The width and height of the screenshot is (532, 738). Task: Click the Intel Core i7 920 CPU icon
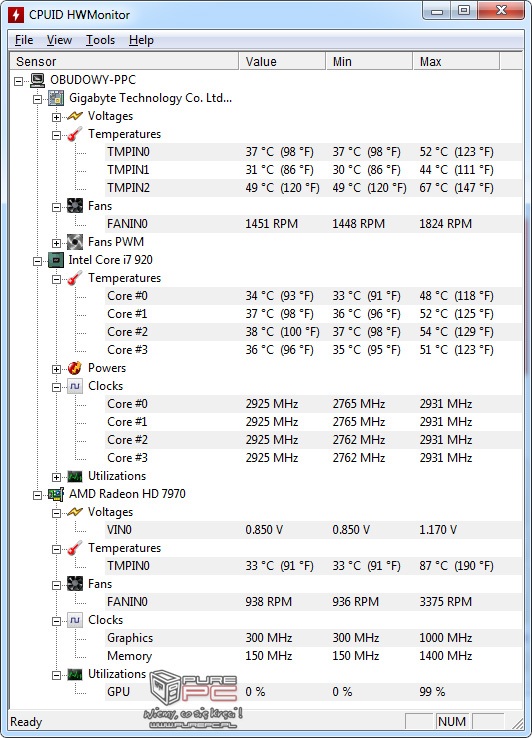[56, 260]
